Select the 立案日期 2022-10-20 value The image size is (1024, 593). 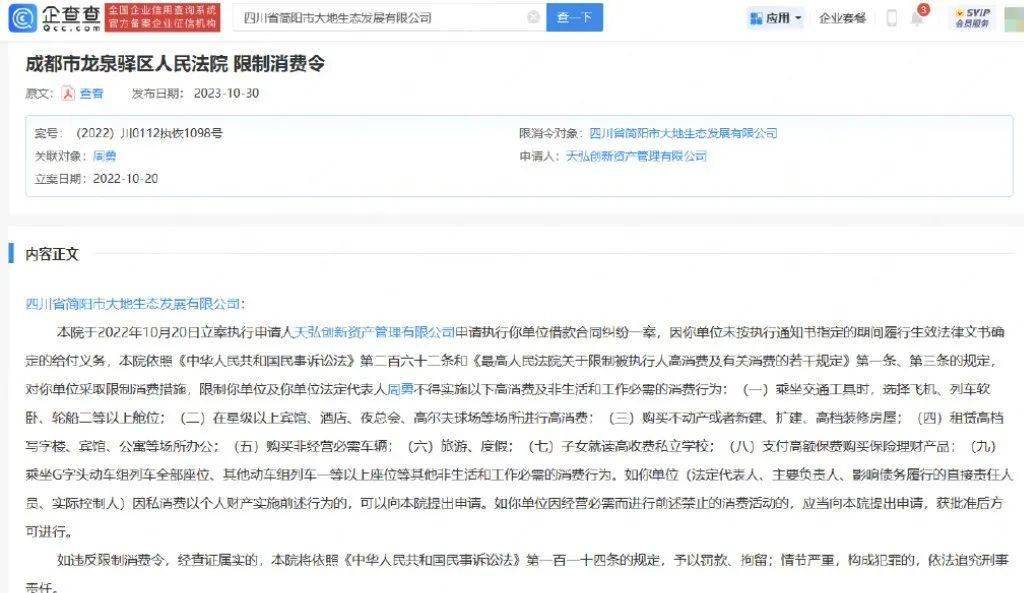(x=125, y=179)
